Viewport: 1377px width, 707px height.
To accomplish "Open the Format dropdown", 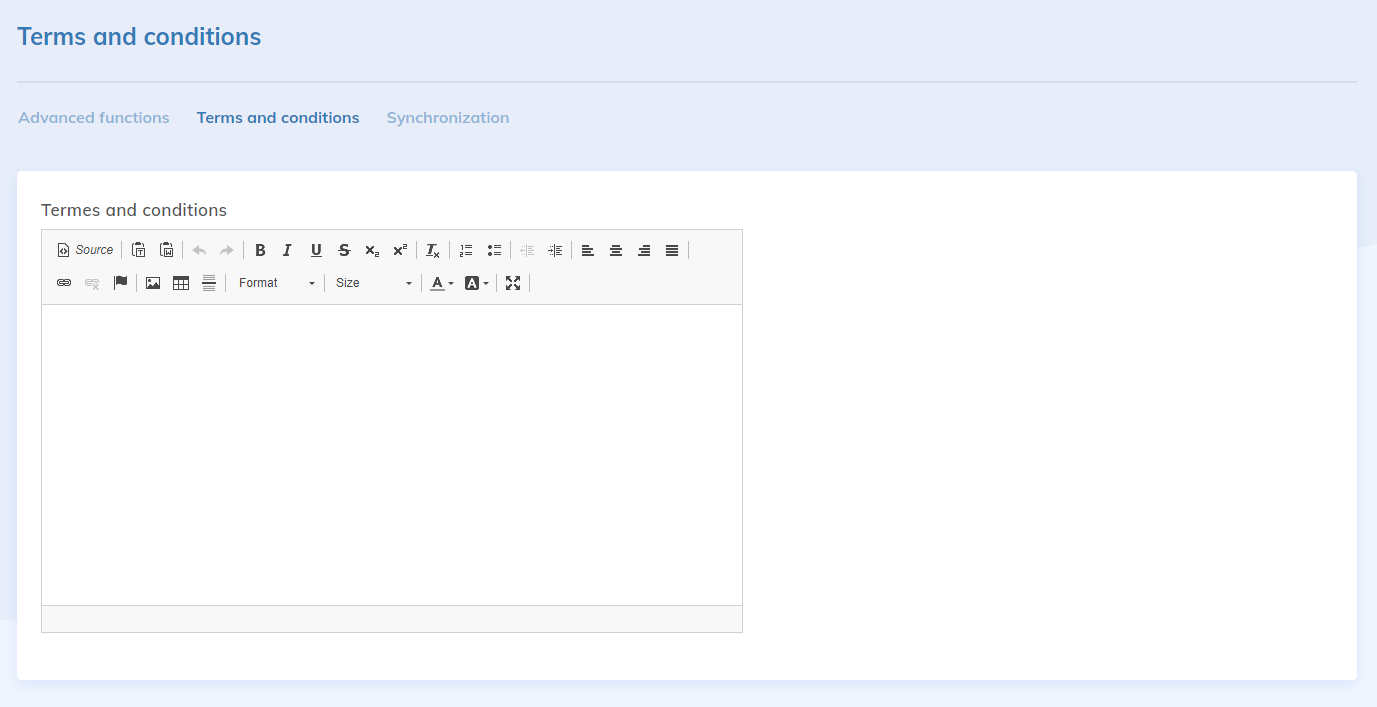I will (276, 283).
